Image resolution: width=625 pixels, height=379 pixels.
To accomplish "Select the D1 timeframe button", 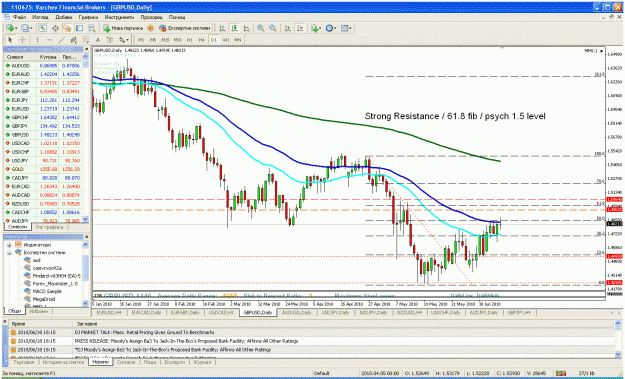I will point(214,40).
